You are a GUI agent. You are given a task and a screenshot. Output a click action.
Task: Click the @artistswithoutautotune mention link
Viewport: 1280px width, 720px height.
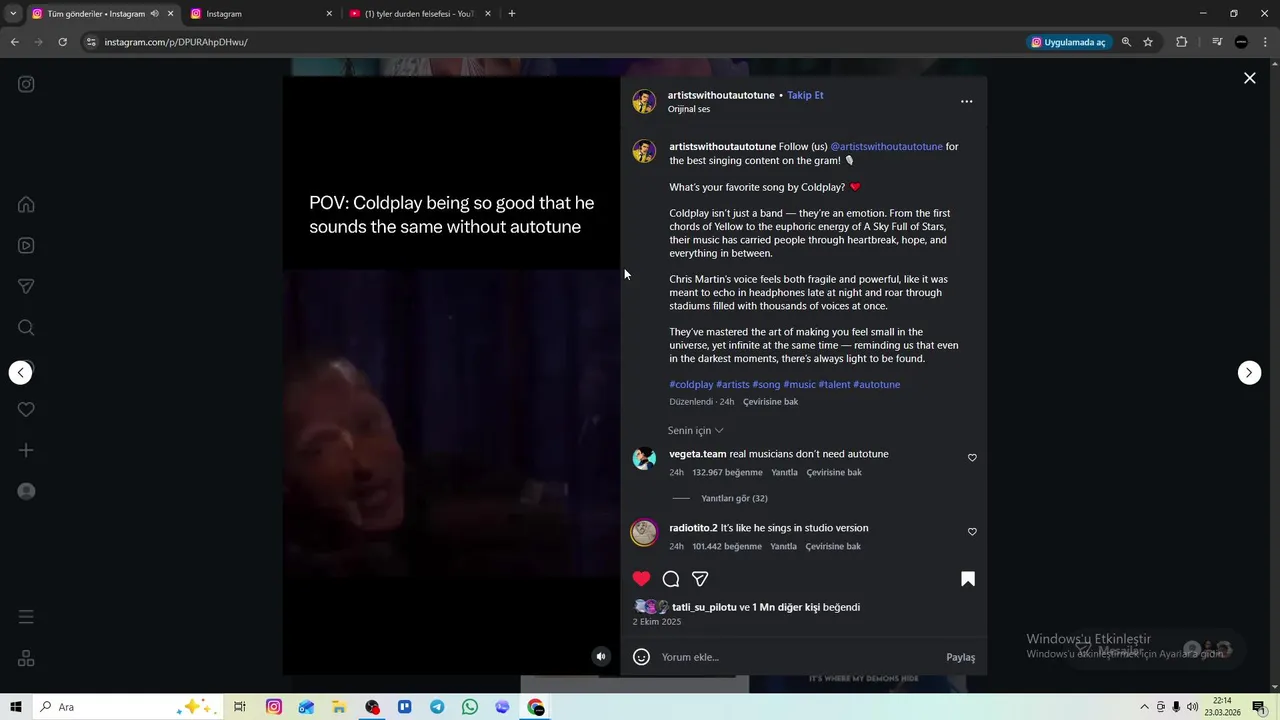click(886, 146)
